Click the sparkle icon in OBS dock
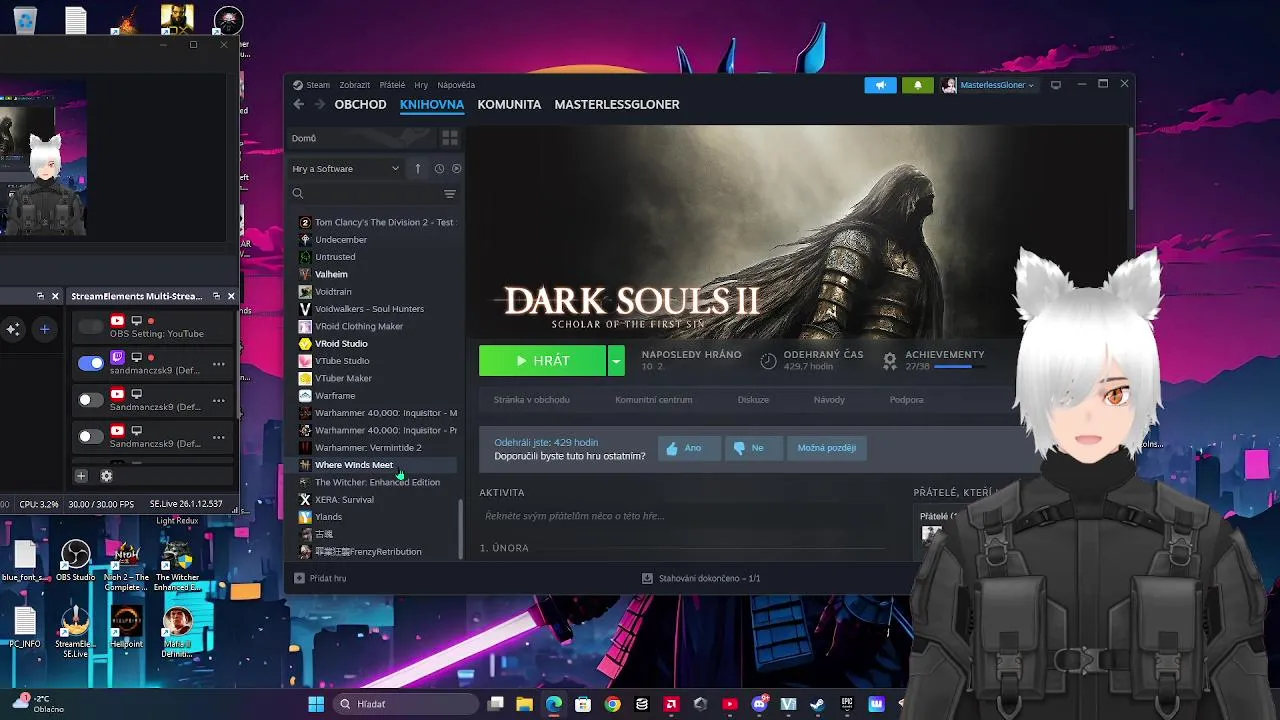 click(x=12, y=329)
